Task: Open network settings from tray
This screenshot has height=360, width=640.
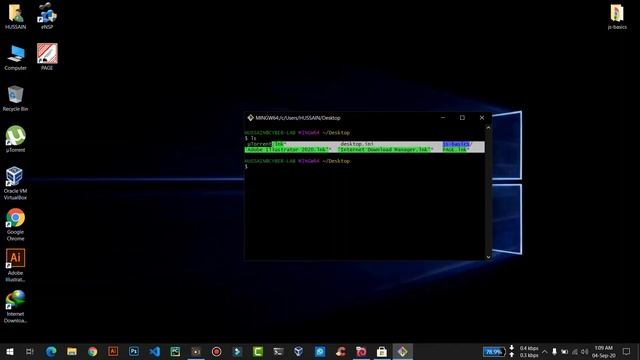Action: [575, 351]
